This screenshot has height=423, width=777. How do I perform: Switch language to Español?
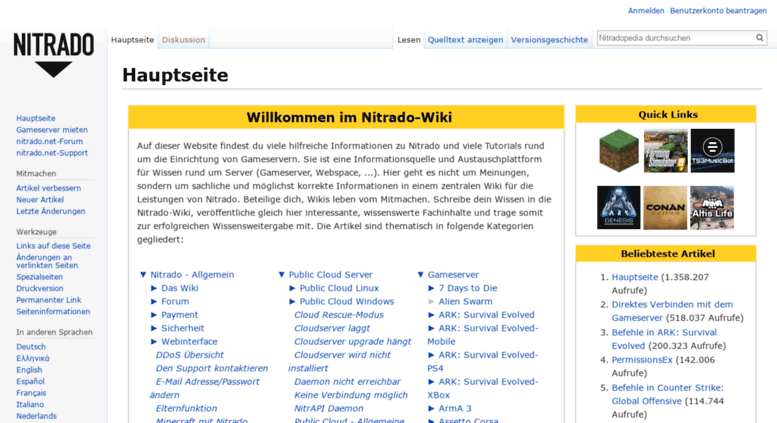(30, 381)
